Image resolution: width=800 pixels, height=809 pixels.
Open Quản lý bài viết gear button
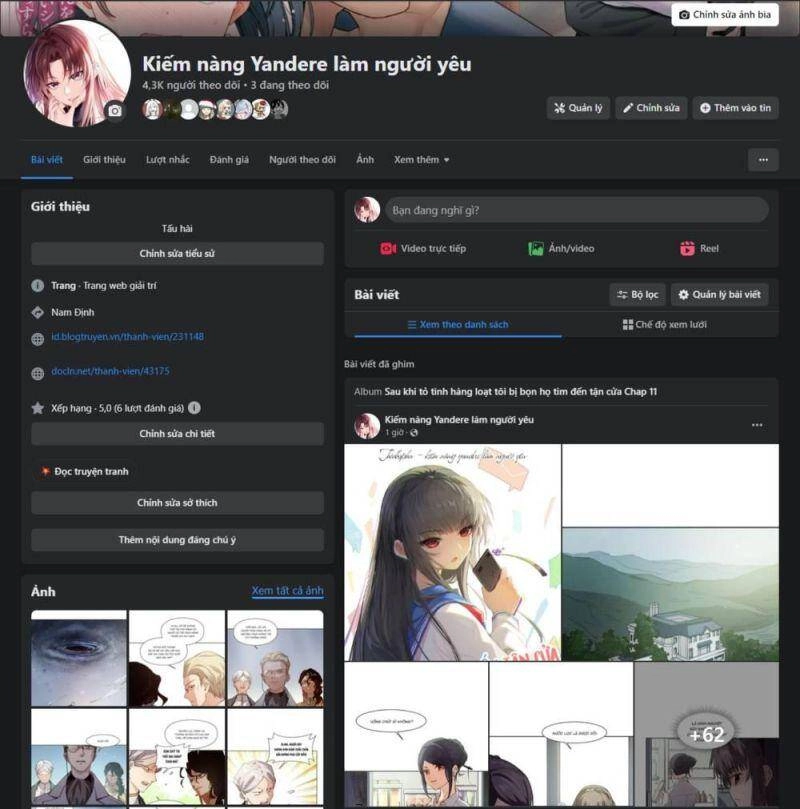(719, 295)
